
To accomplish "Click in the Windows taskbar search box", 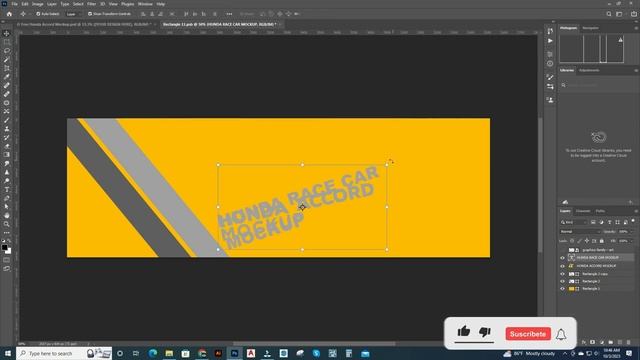I will [64, 353].
